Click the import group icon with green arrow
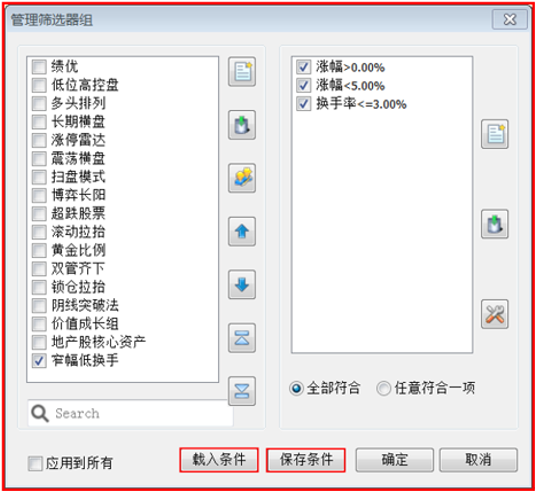The image size is (535, 491). [x=242, y=125]
